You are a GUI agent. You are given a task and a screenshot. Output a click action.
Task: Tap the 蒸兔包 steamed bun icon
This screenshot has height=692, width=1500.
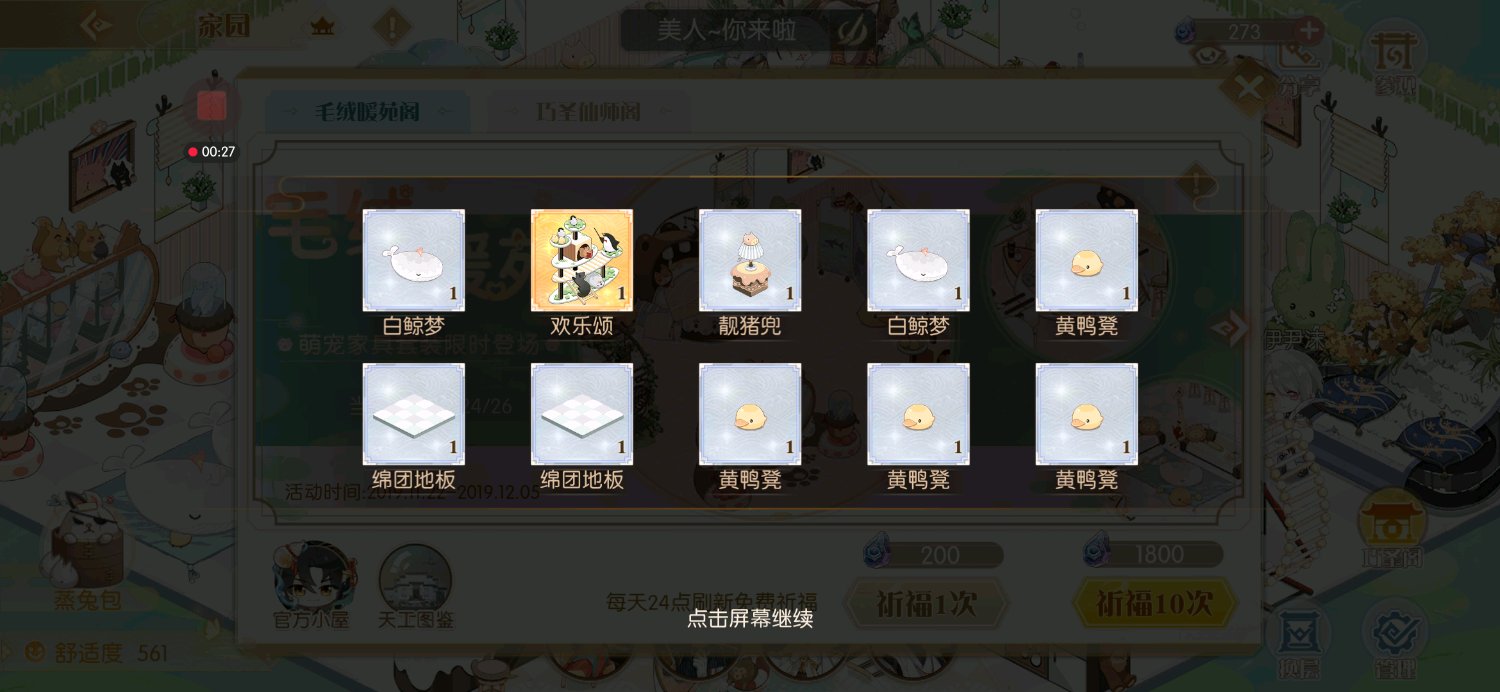click(x=87, y=553)
